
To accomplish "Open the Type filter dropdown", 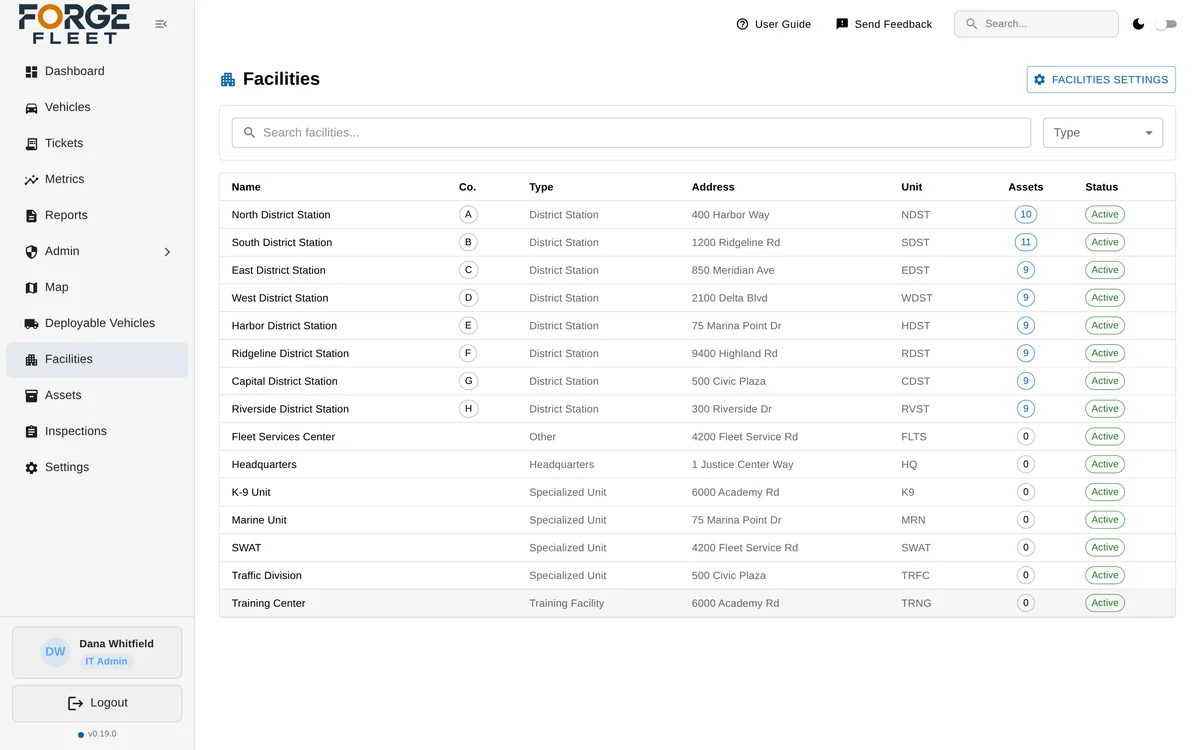I will [1102, 133].
